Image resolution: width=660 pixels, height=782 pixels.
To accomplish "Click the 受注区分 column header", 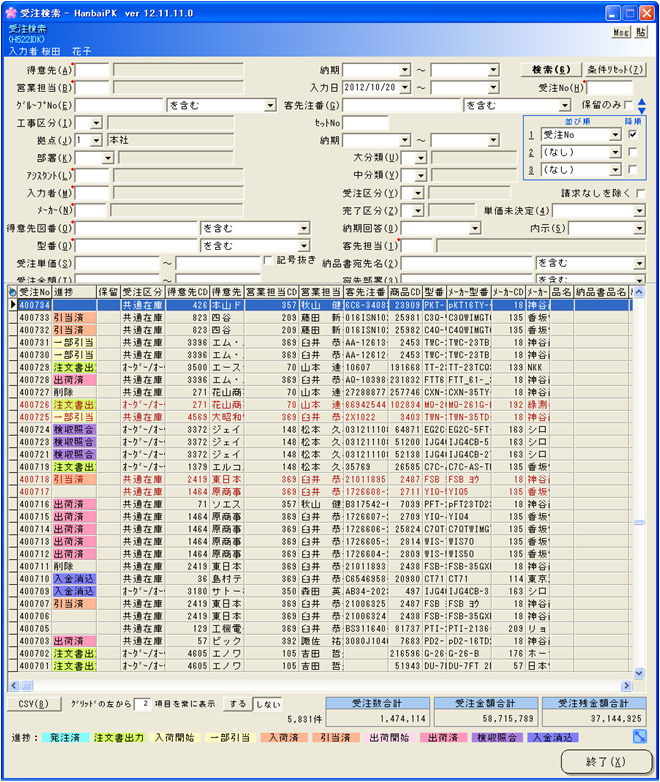I will pyautogui.click(x=142, y=291).
